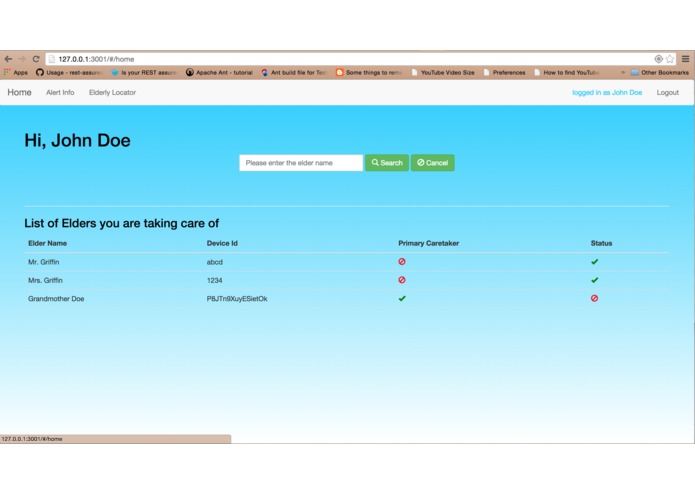Open the Elderly Locator page
695x494 pixels.
[112, 92]
